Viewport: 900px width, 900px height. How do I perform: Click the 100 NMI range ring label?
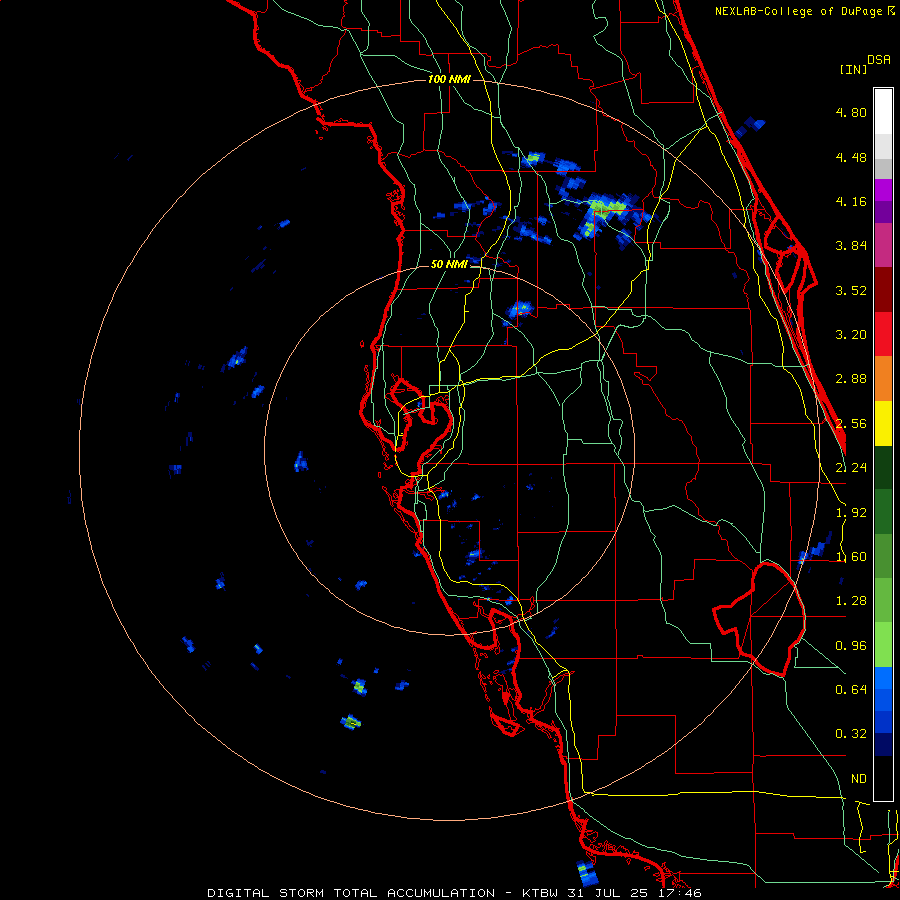449,79
